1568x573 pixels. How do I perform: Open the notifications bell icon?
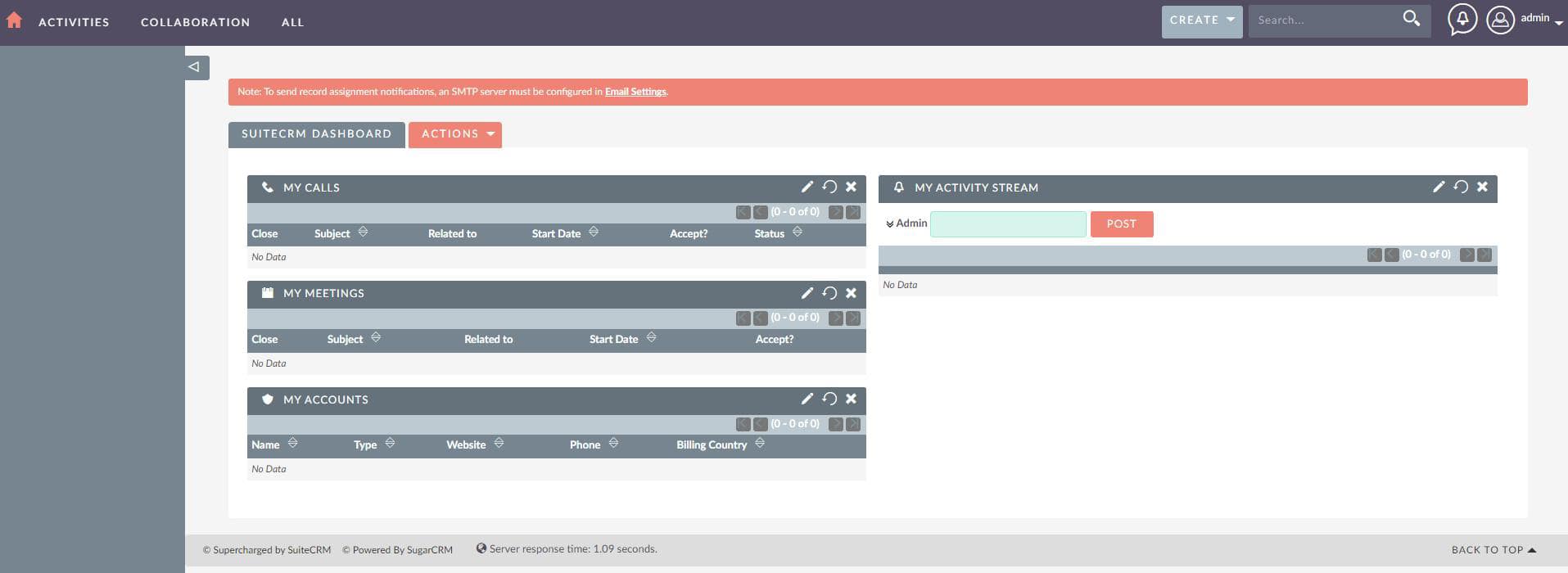tap(1462, 20)
